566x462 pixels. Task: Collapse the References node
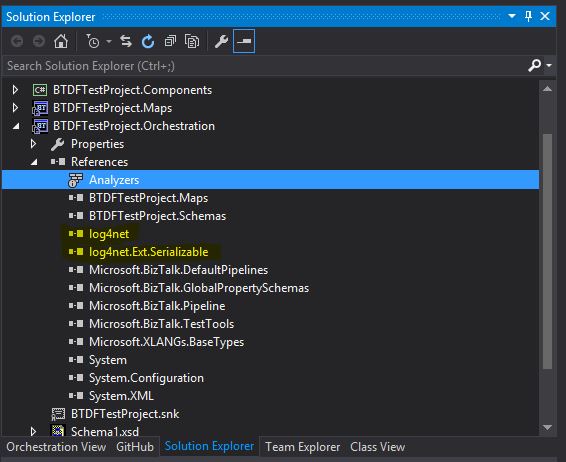pyautogui.click(x=34, y=162)
